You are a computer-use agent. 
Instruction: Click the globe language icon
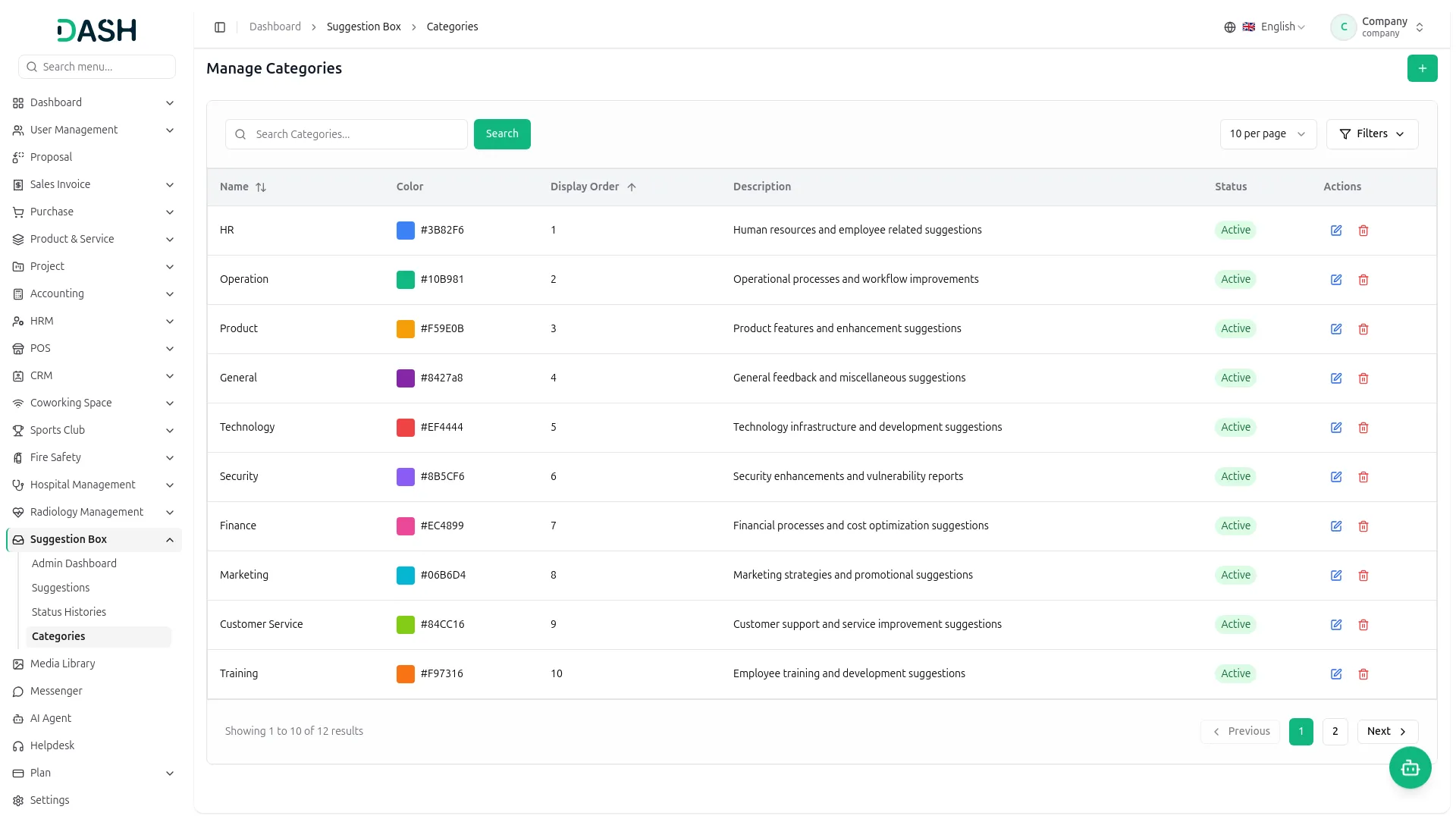[x=1230, y=27]
